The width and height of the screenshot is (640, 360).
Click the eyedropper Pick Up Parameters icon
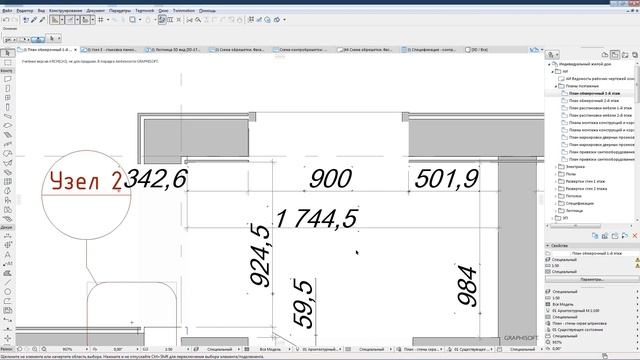(34, 20)
